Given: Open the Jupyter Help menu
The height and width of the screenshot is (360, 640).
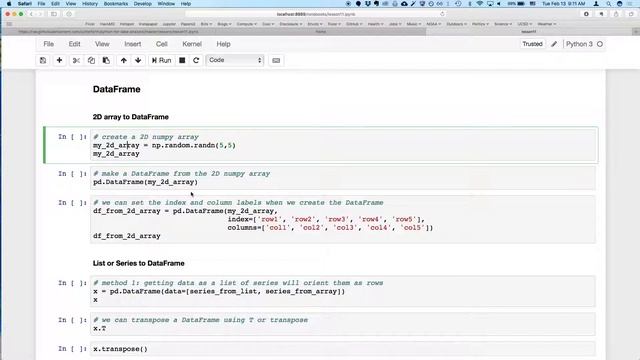Looking at the screenshot, I should click(223, 44).
